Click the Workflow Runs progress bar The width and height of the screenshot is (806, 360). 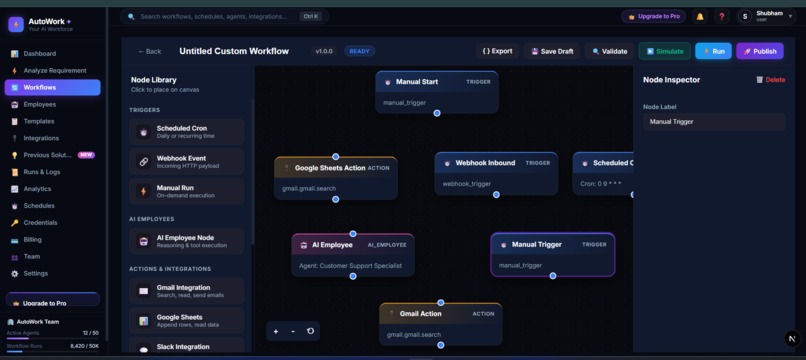pyautogui.click(x=52, y=352)
